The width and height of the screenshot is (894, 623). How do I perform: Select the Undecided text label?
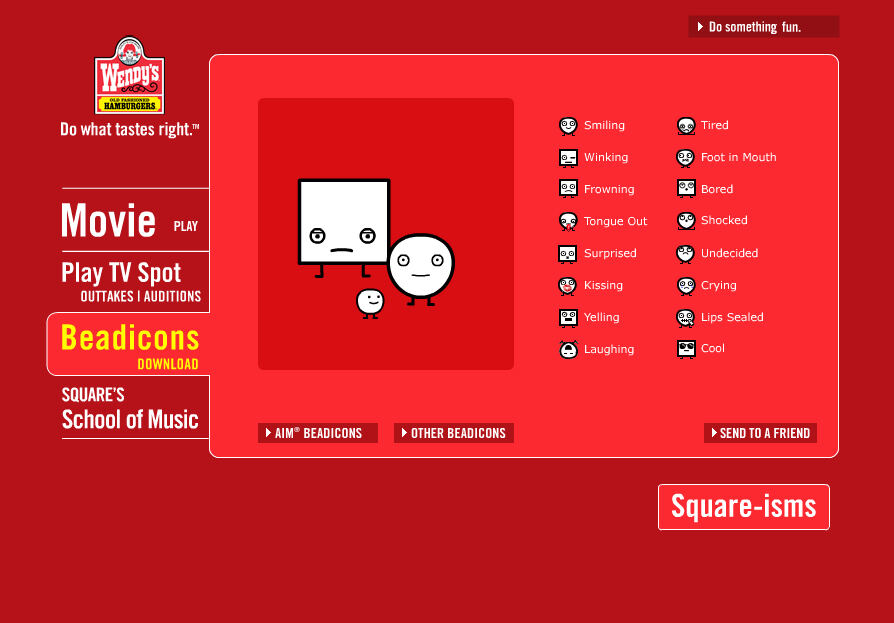click(730, 253)
